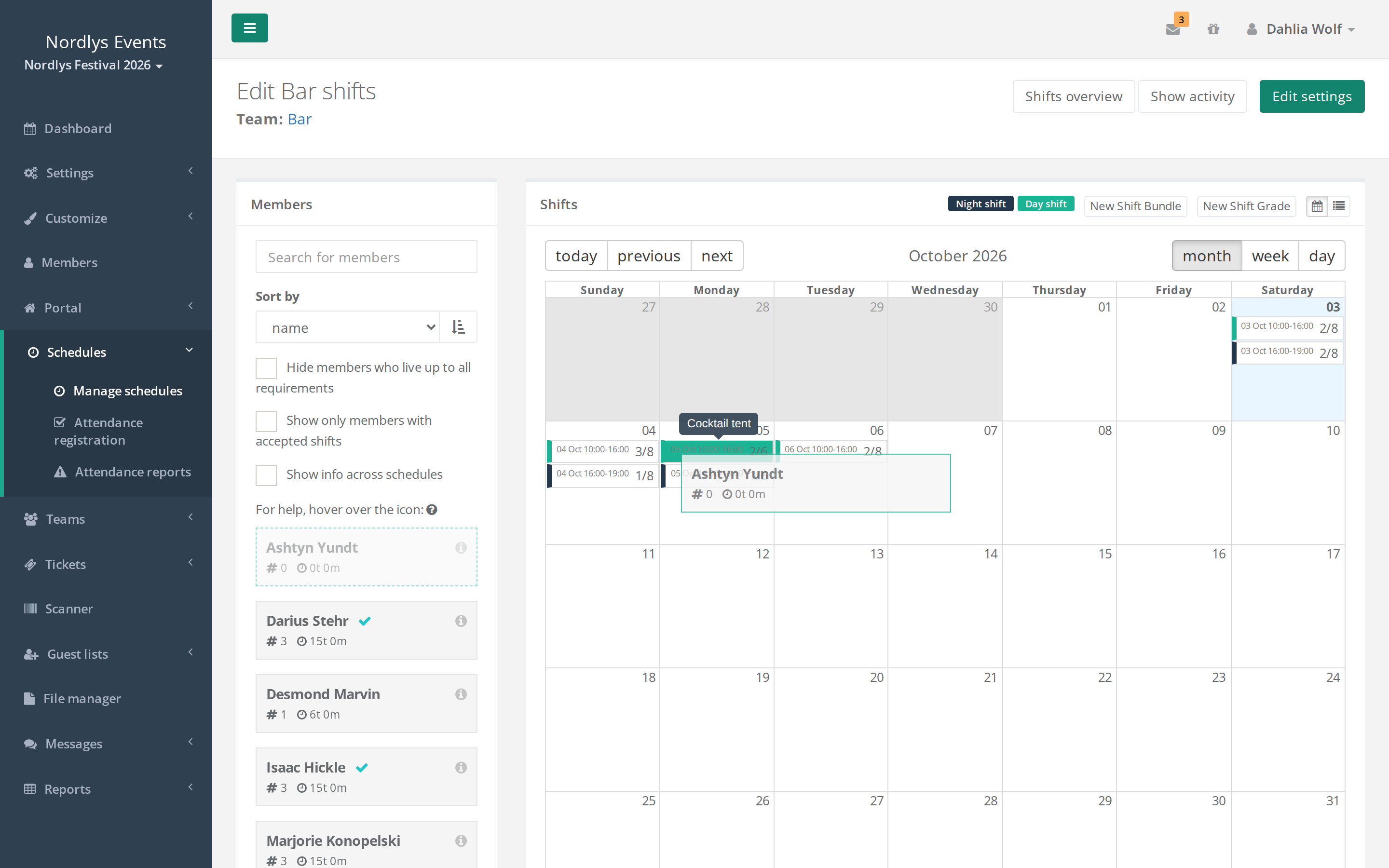Viewport: 1389px width, 868px height.
Task: Click the gift icon in the top bar
Action: (1213, 29)
